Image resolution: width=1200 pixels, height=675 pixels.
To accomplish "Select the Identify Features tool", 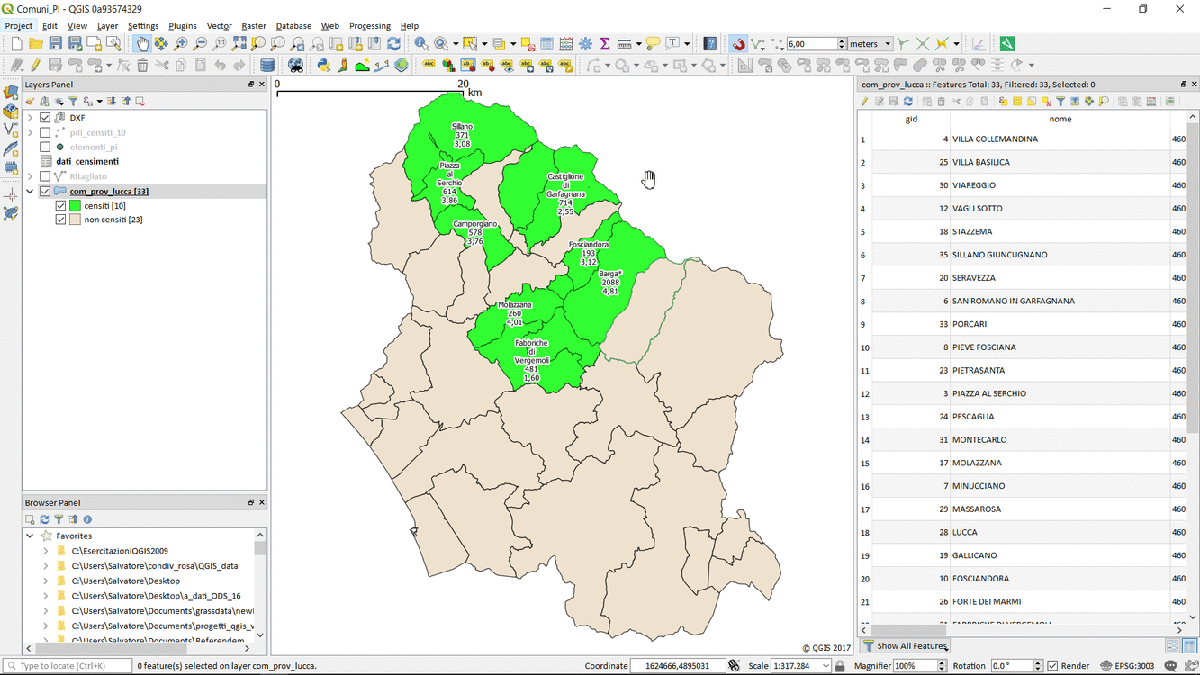I will click(x=421, y=44).
